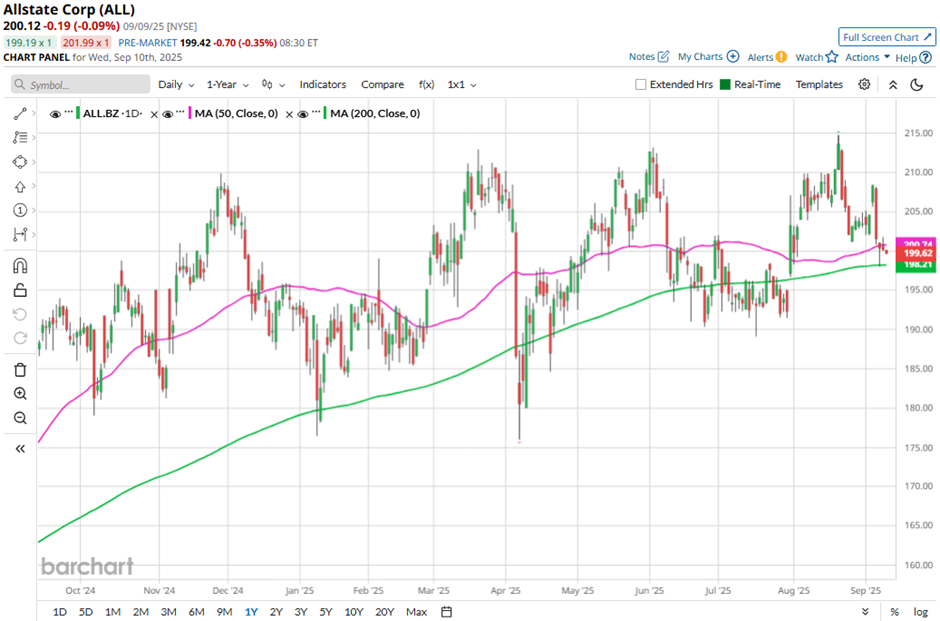Select the up arrow marker tool
The image size is (940, 621).
click(20, 186)
